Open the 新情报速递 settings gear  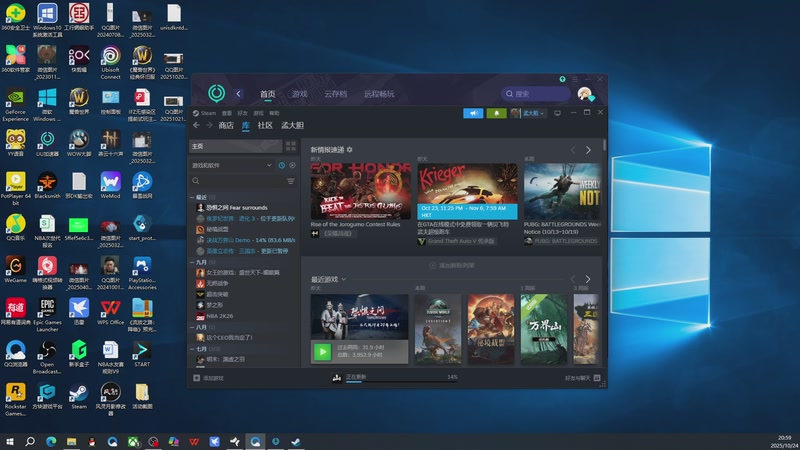pyautogui.click(x=349, y=149)
